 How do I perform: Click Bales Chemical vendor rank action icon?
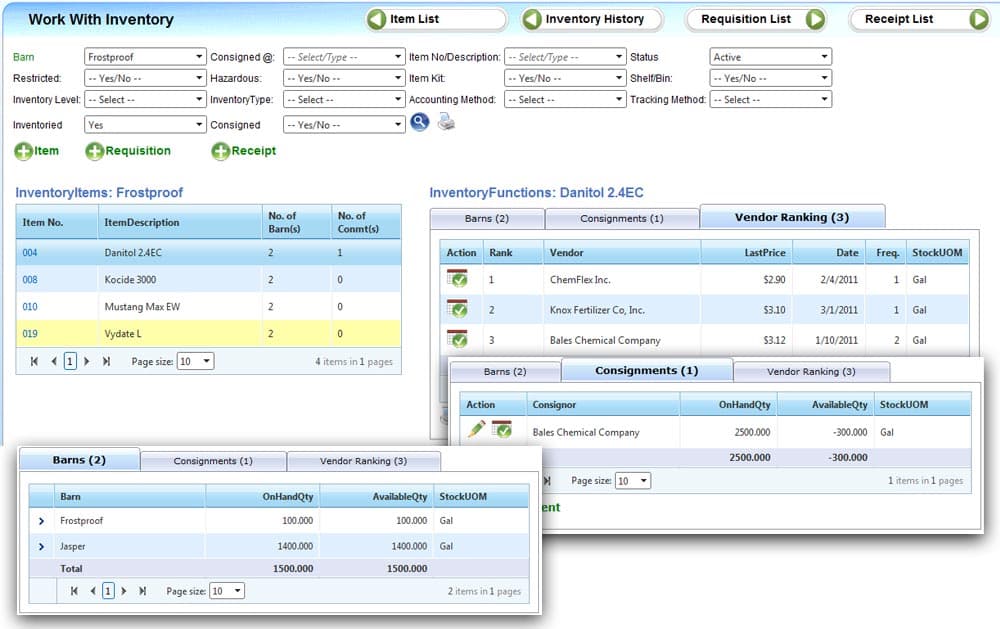pyautogui.click(x=457, y=338)
